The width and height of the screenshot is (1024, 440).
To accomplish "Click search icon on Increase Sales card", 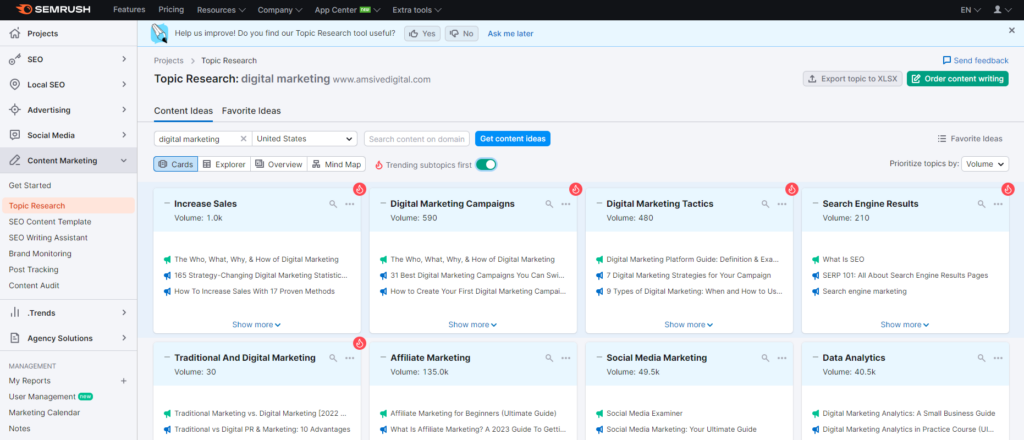I will [334, 204].
